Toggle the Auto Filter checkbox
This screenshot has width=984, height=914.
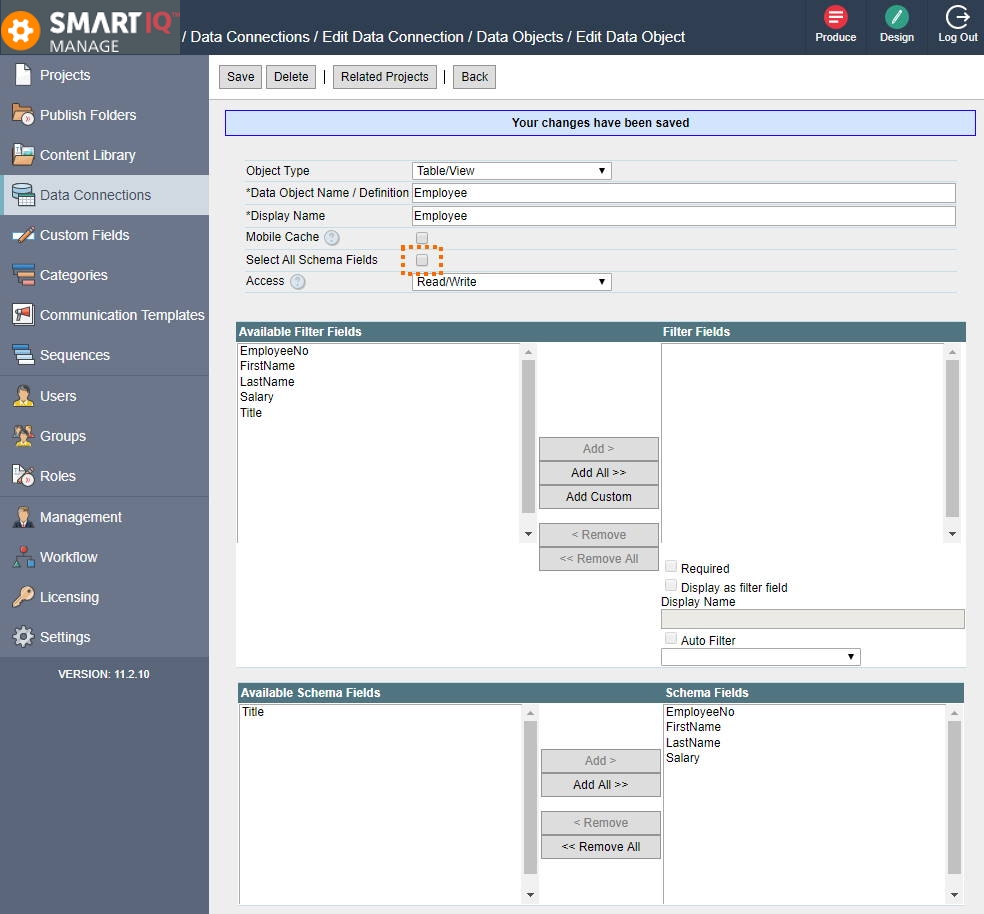670,638
